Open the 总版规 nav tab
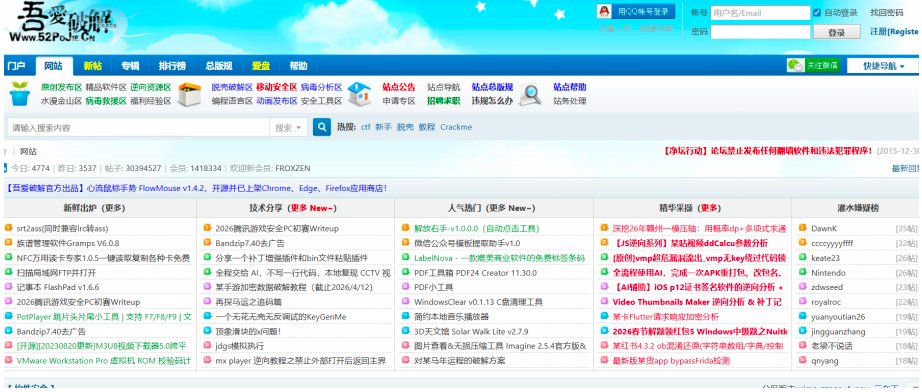The image size is (922, 392). pos(219,66)
